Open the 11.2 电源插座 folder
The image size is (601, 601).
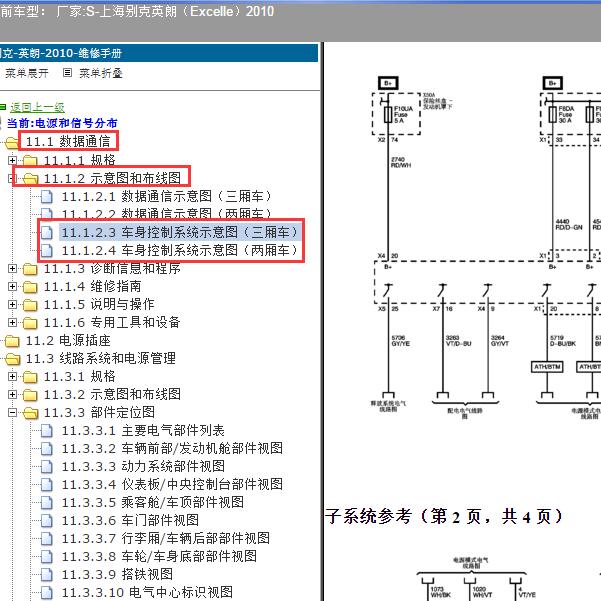click(68, 340)
